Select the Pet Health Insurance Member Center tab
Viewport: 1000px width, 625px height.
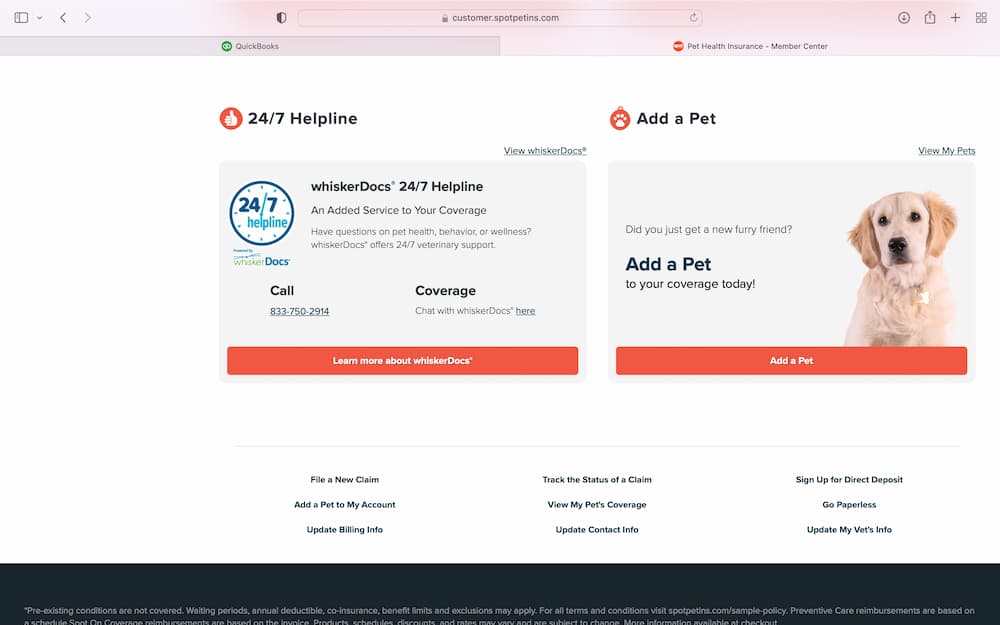pyautogui.click(x=750, y=46)
